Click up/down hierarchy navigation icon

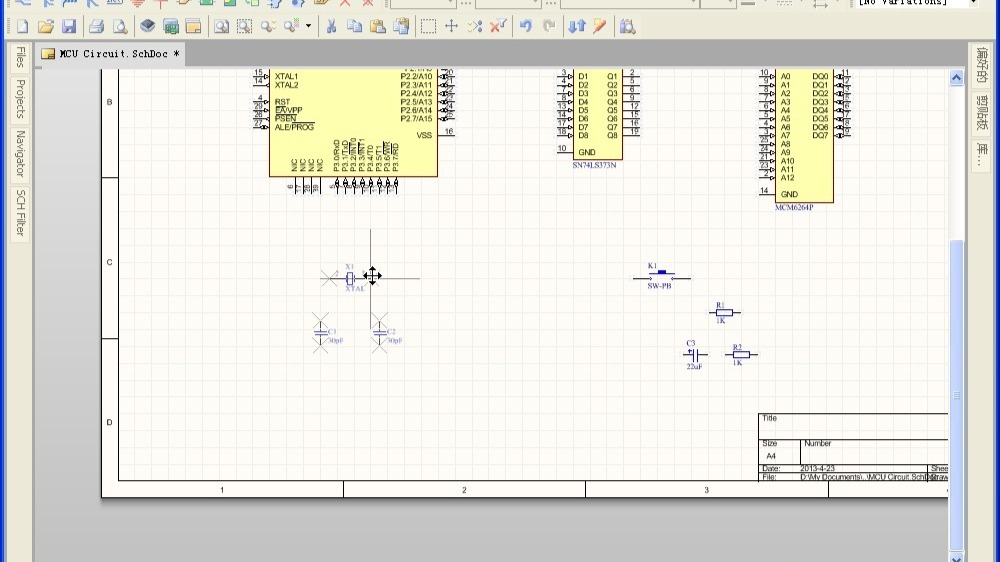click(x=577, y=26)
